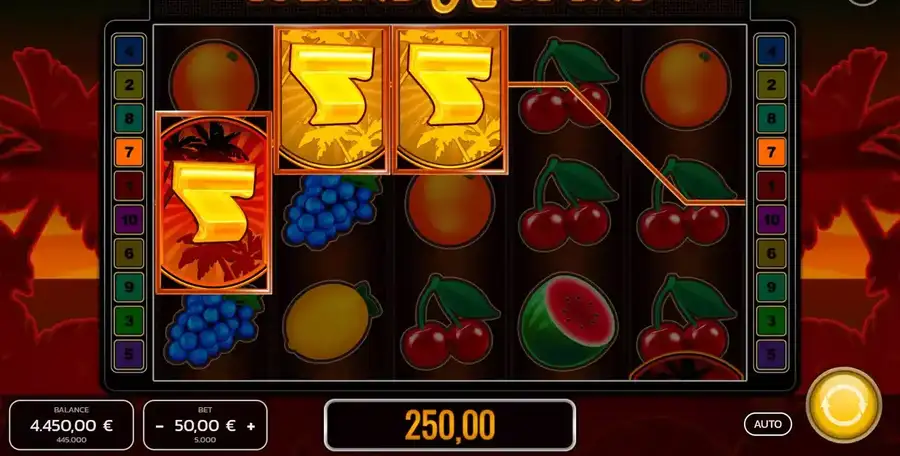Select highlighted payline 7 on left column
The width and height of the screenshot is (900, 456).
pyautogui.click(x=129, y=152)
